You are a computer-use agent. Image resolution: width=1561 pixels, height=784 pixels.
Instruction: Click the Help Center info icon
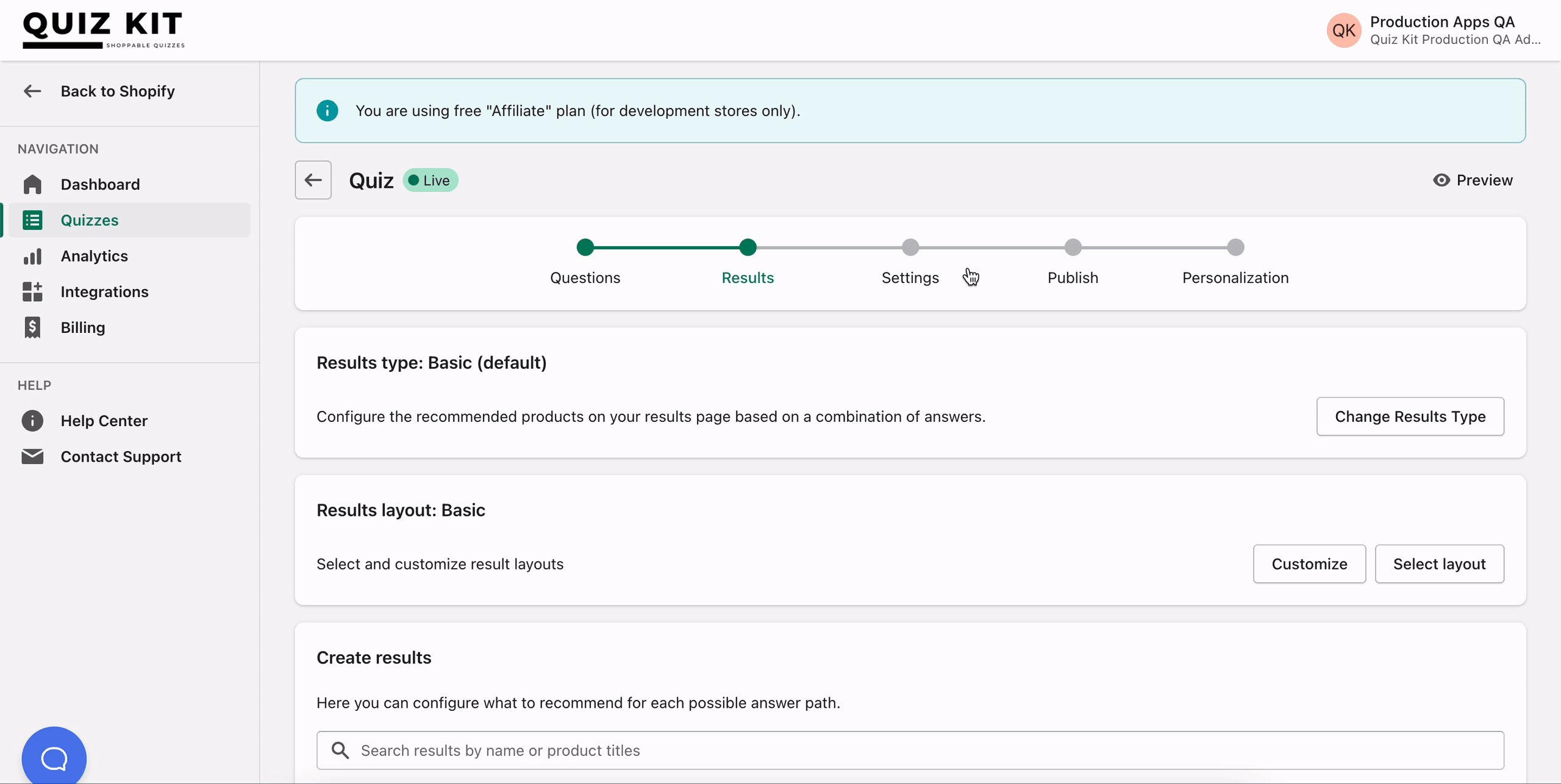(x=32, y=421)
